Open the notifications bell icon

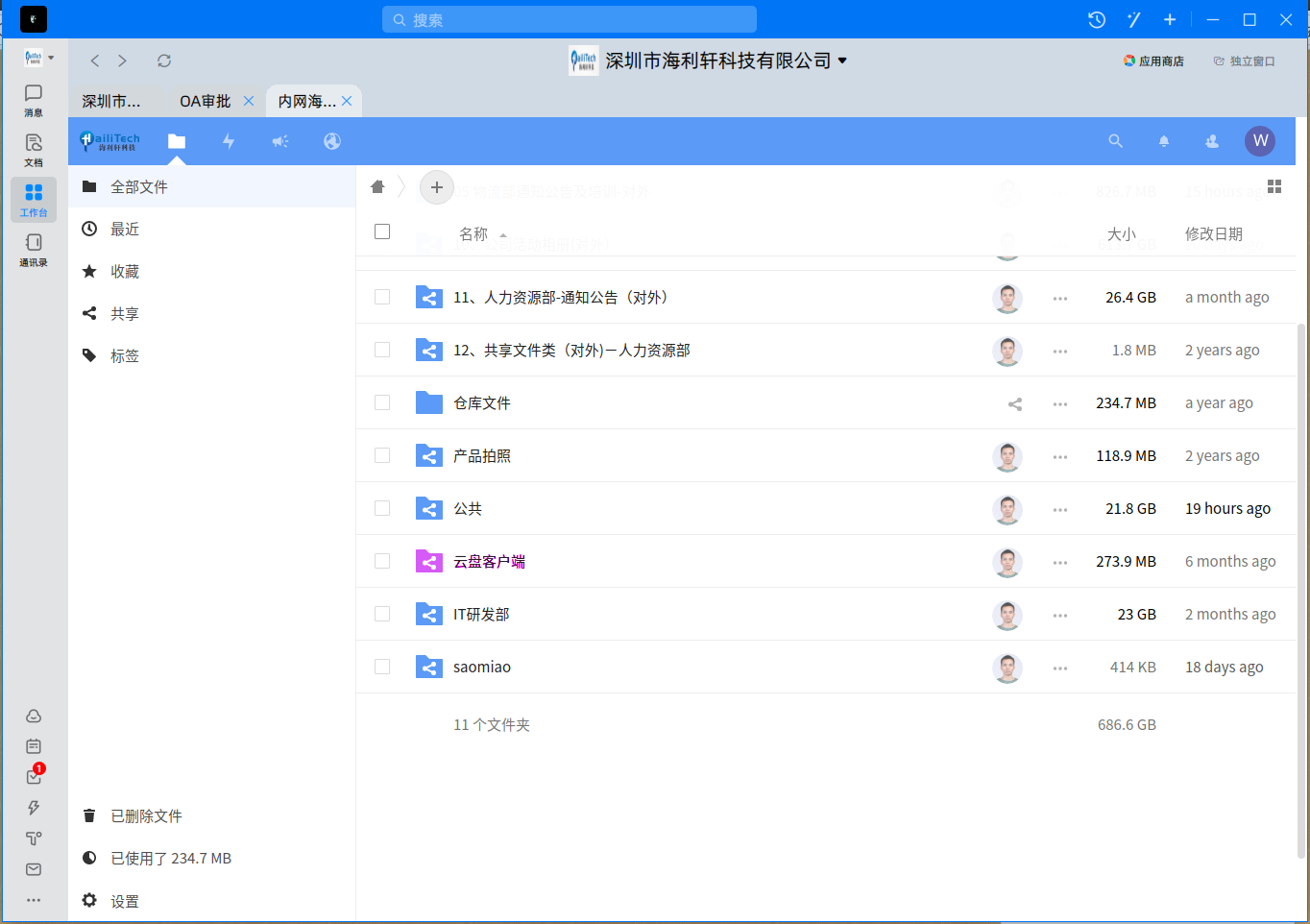click(1163, 141)
